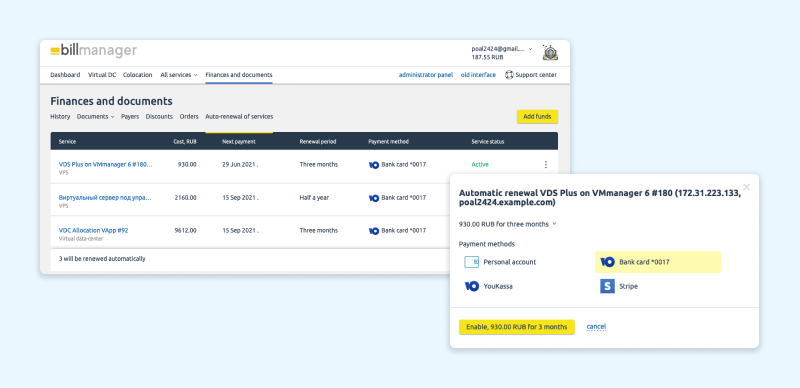
Task: Open the History subtab
Action: [x=60, y=116]
